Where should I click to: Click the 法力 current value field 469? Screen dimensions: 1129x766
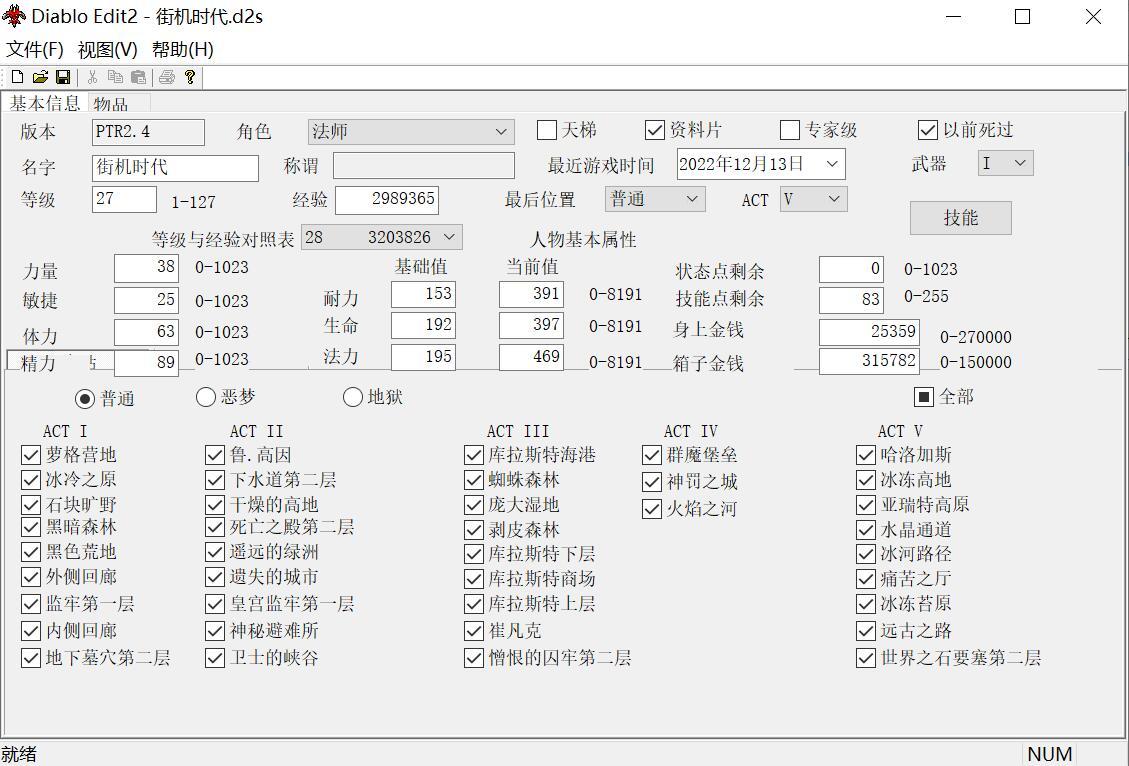(531, 357)
